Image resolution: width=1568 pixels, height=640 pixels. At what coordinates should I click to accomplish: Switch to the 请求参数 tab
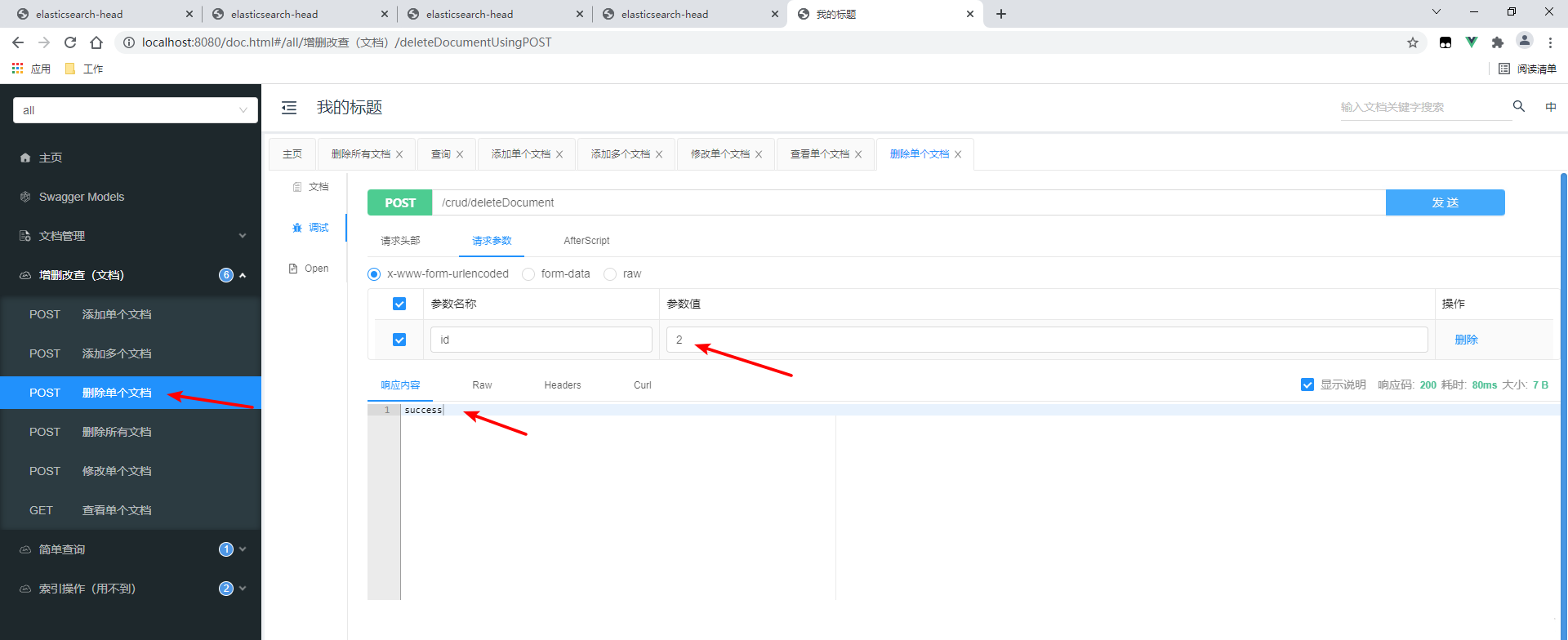point(492,241)
